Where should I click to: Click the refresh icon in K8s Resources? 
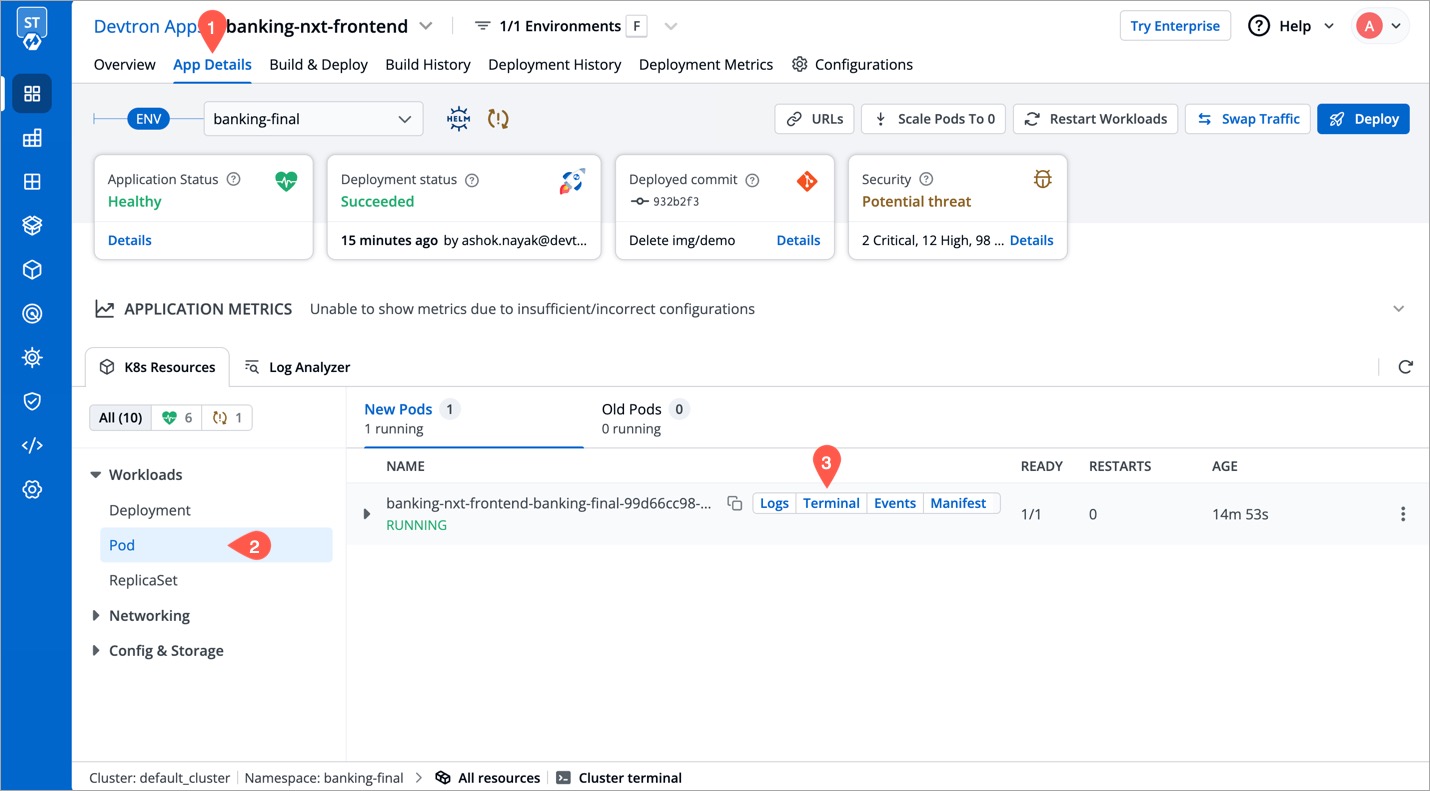pyautogui.click(x=1405, y=367)
